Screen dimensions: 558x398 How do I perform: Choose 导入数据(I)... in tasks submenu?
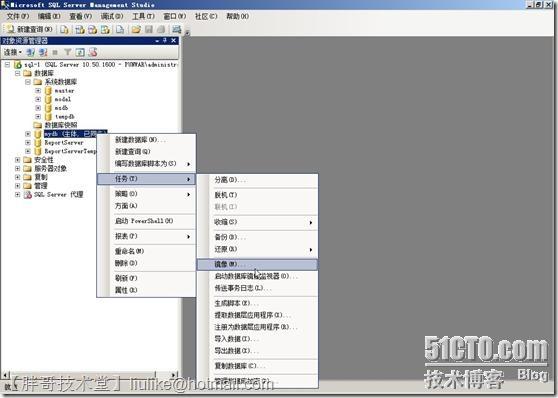[257, 339]
